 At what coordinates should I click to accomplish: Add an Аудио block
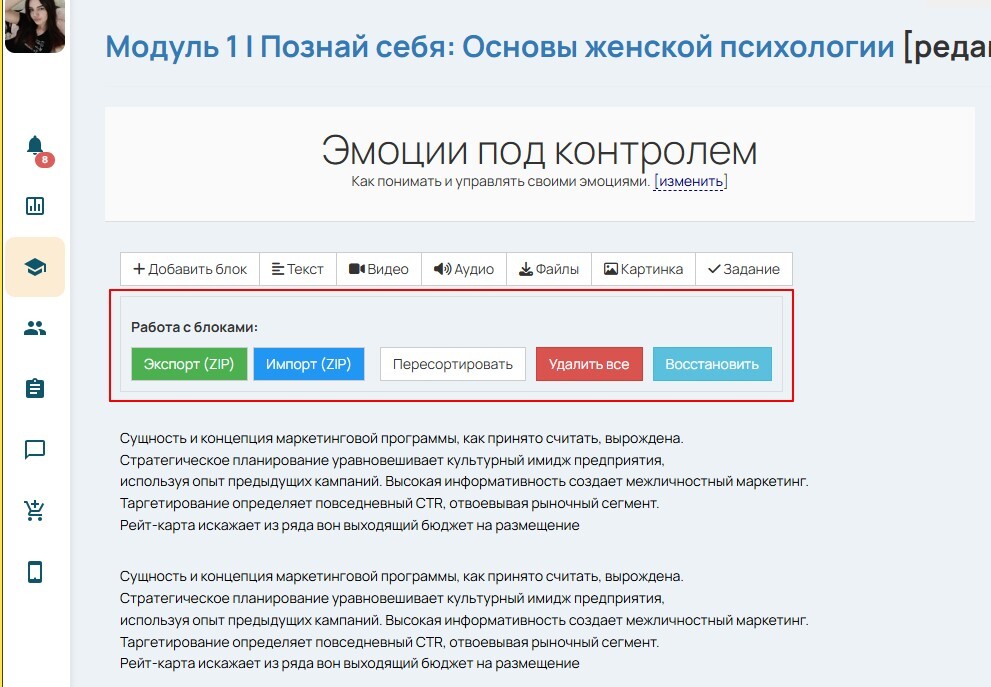pyautogui.click(x=464, y=269)
